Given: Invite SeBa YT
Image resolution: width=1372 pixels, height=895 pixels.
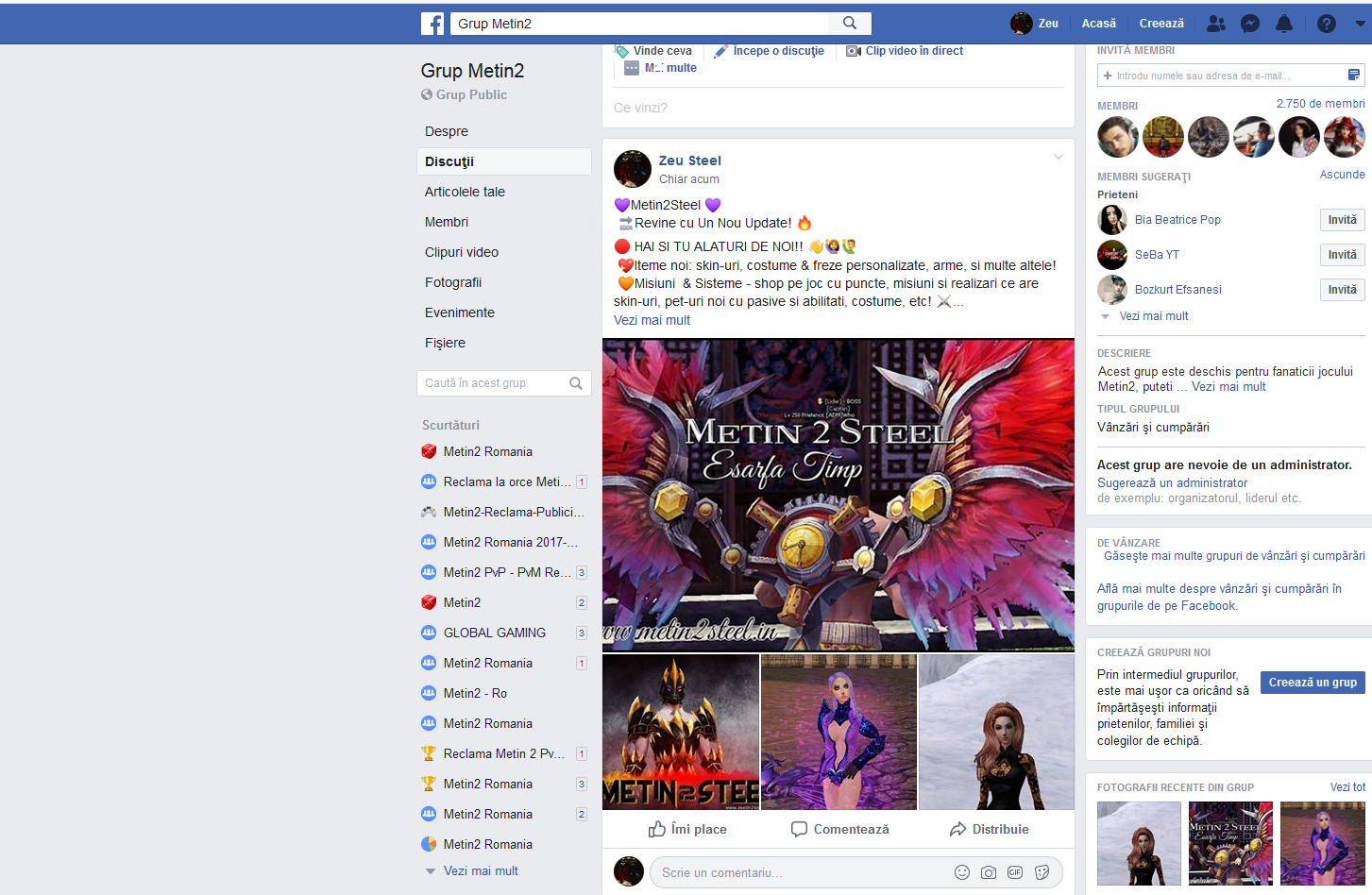Looking at the screenshot, I should pos(1342,255).
